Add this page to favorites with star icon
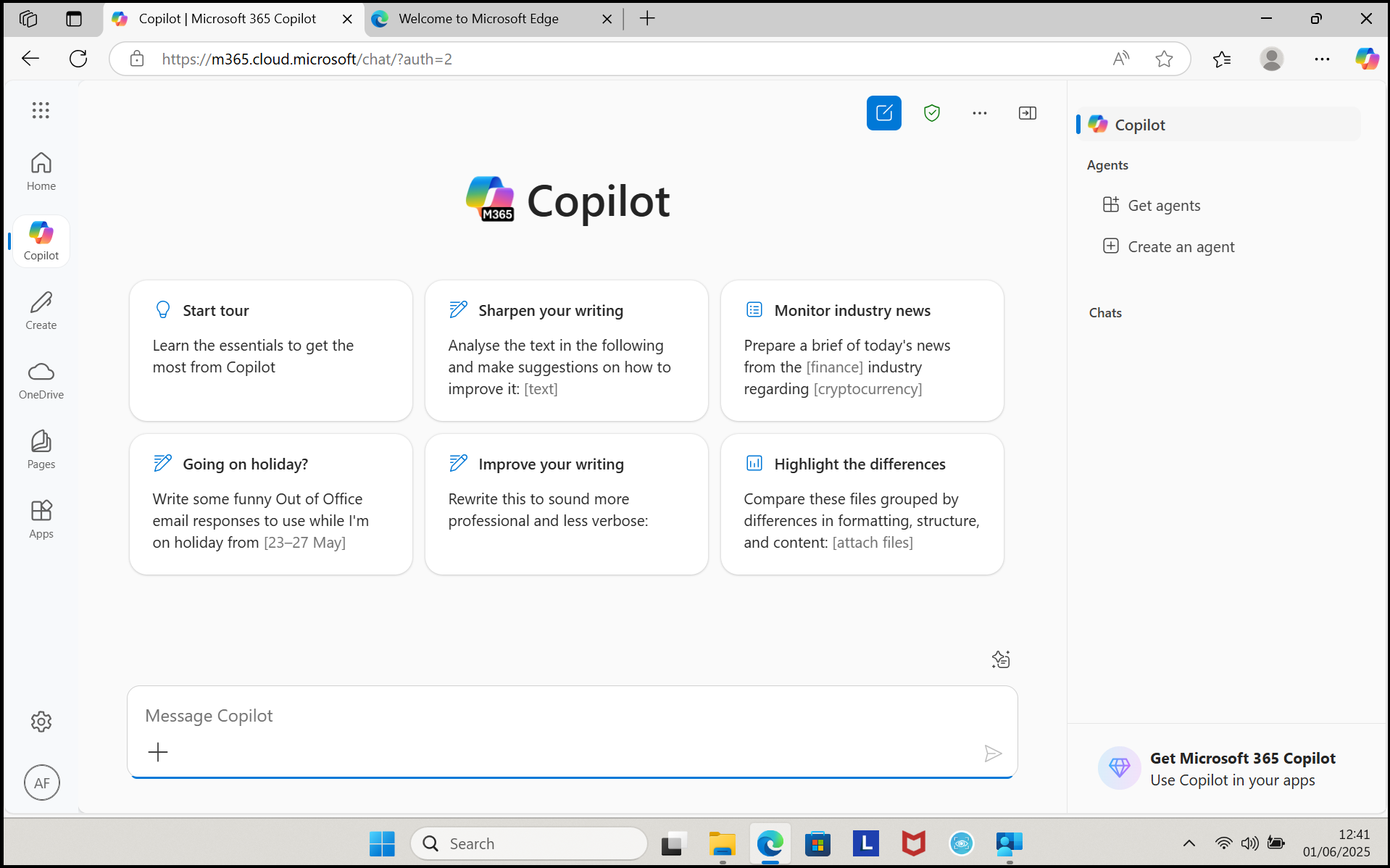1390x868 pixels. pyautogui.click(x=1164, y=59)
